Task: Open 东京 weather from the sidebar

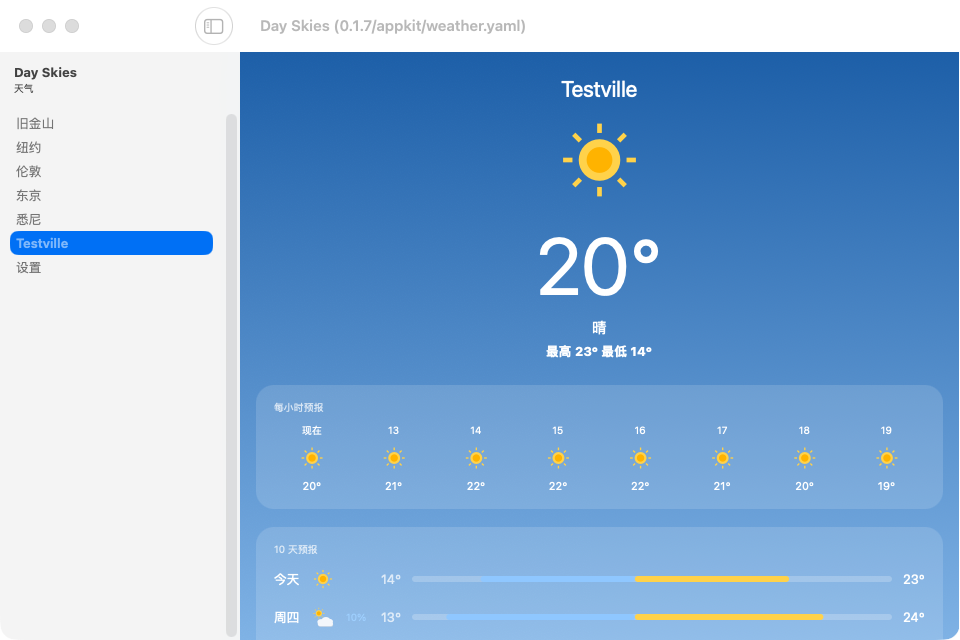Action: click(111, 195)
